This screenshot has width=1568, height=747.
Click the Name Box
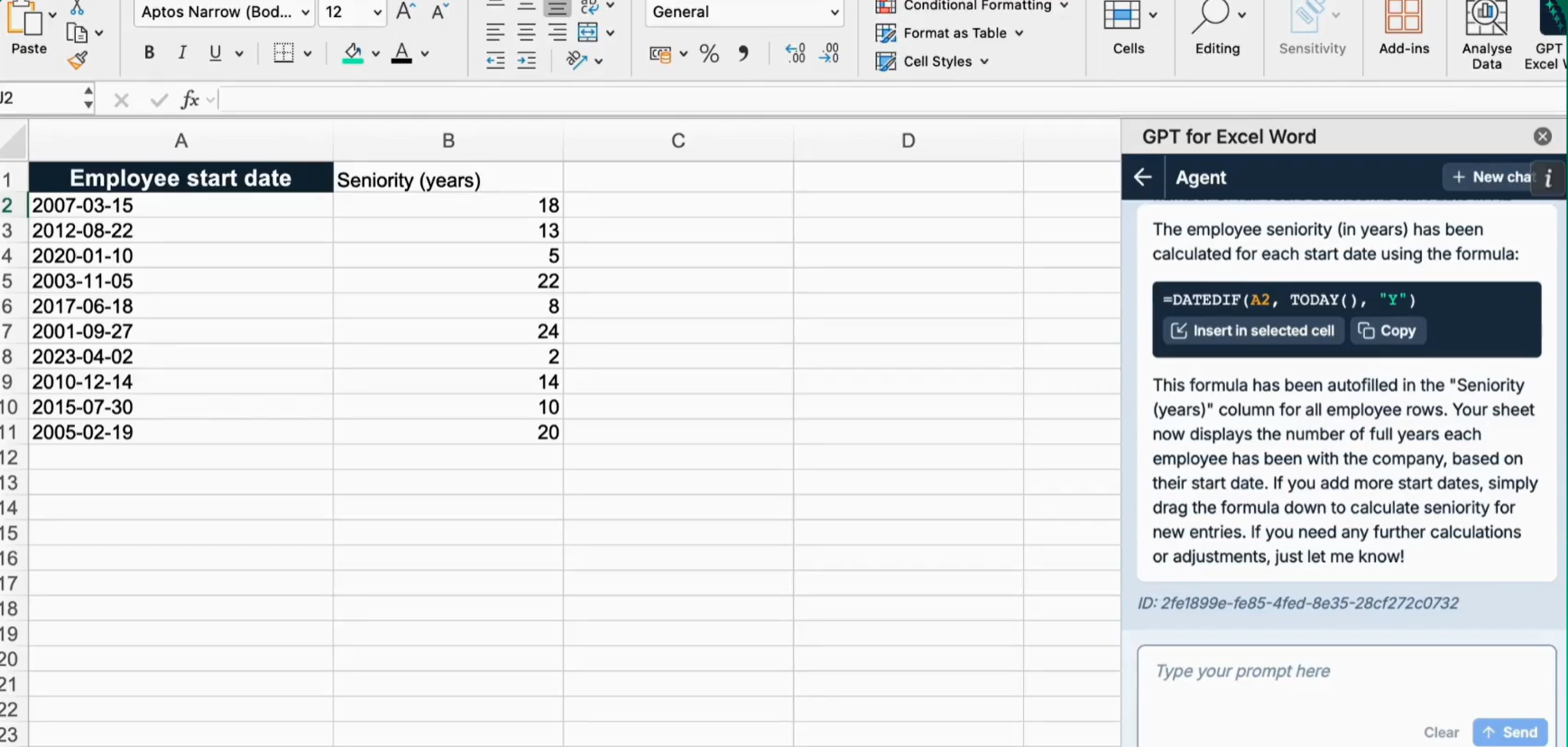(x=40, y=98)
